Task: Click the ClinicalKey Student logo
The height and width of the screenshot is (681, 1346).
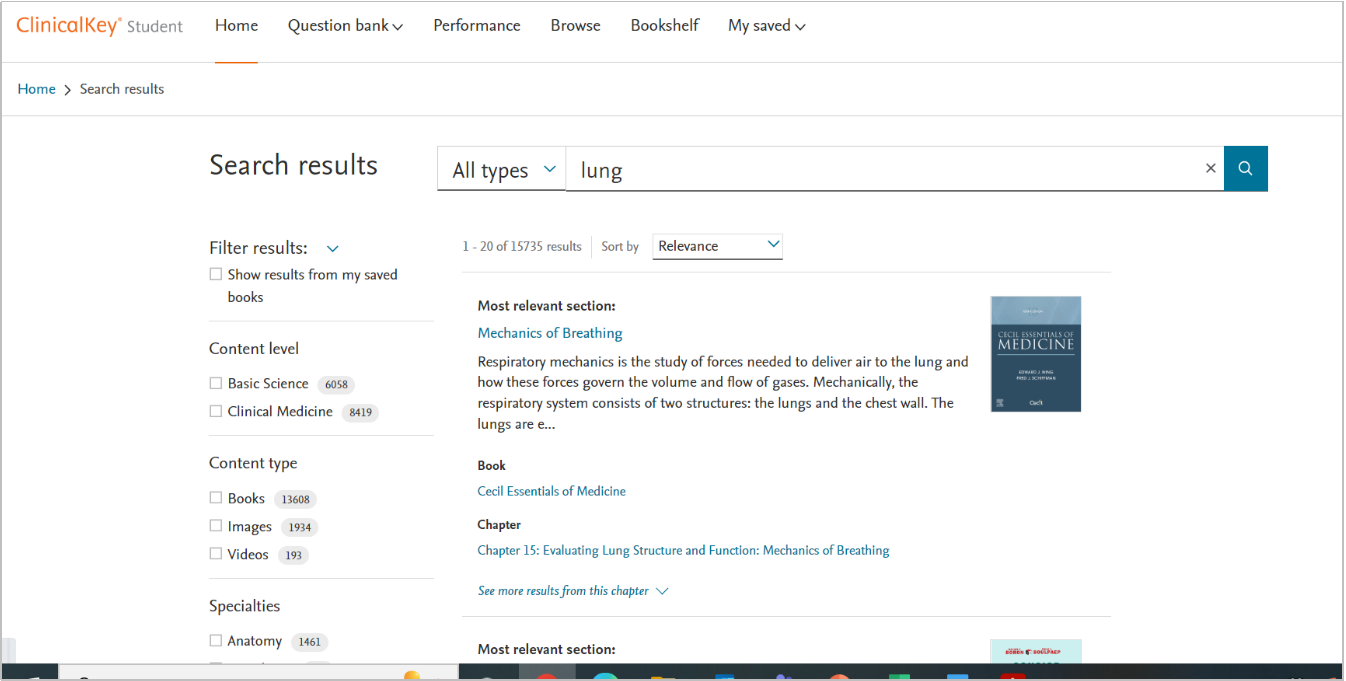Action: (99, 26)
